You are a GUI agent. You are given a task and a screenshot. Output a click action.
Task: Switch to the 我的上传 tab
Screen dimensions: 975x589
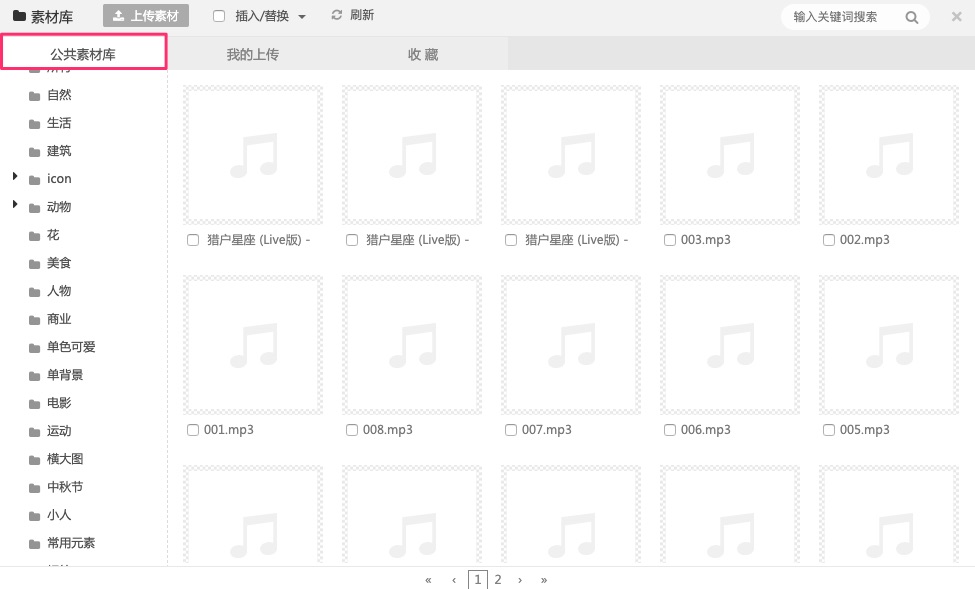tap(252, 54)
